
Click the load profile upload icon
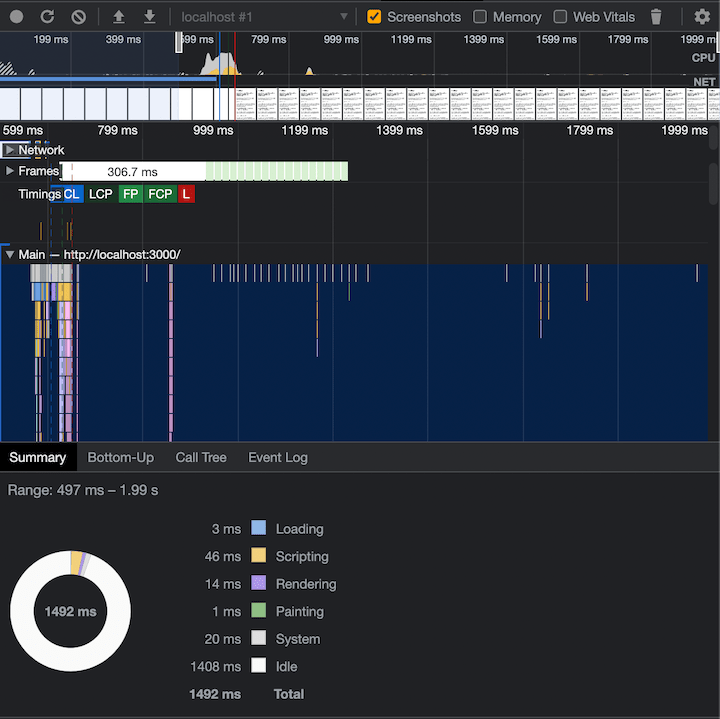click(x=119, y=17)
